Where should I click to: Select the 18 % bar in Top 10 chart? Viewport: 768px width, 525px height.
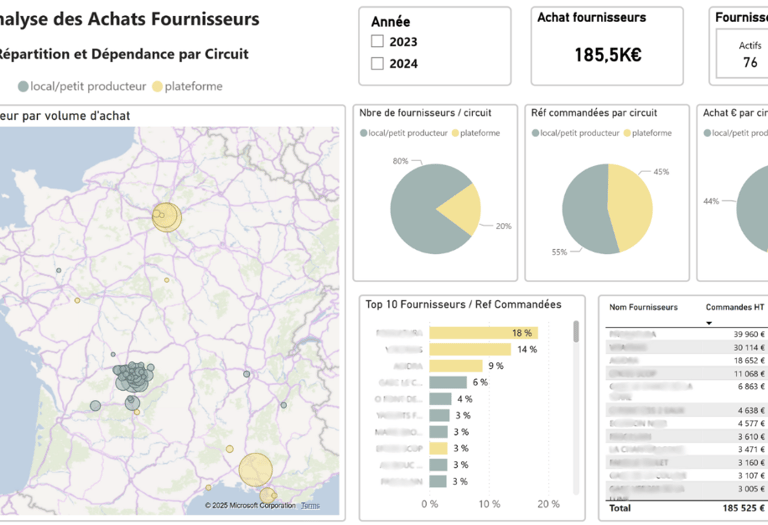click(x=483, y=333)
